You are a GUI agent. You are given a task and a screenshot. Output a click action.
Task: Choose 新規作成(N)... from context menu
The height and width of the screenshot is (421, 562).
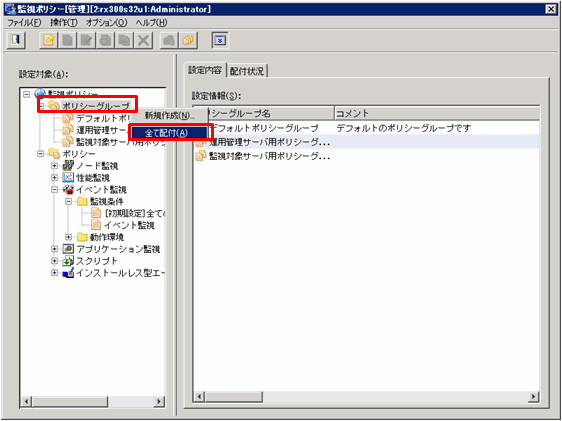click(170, 116)
